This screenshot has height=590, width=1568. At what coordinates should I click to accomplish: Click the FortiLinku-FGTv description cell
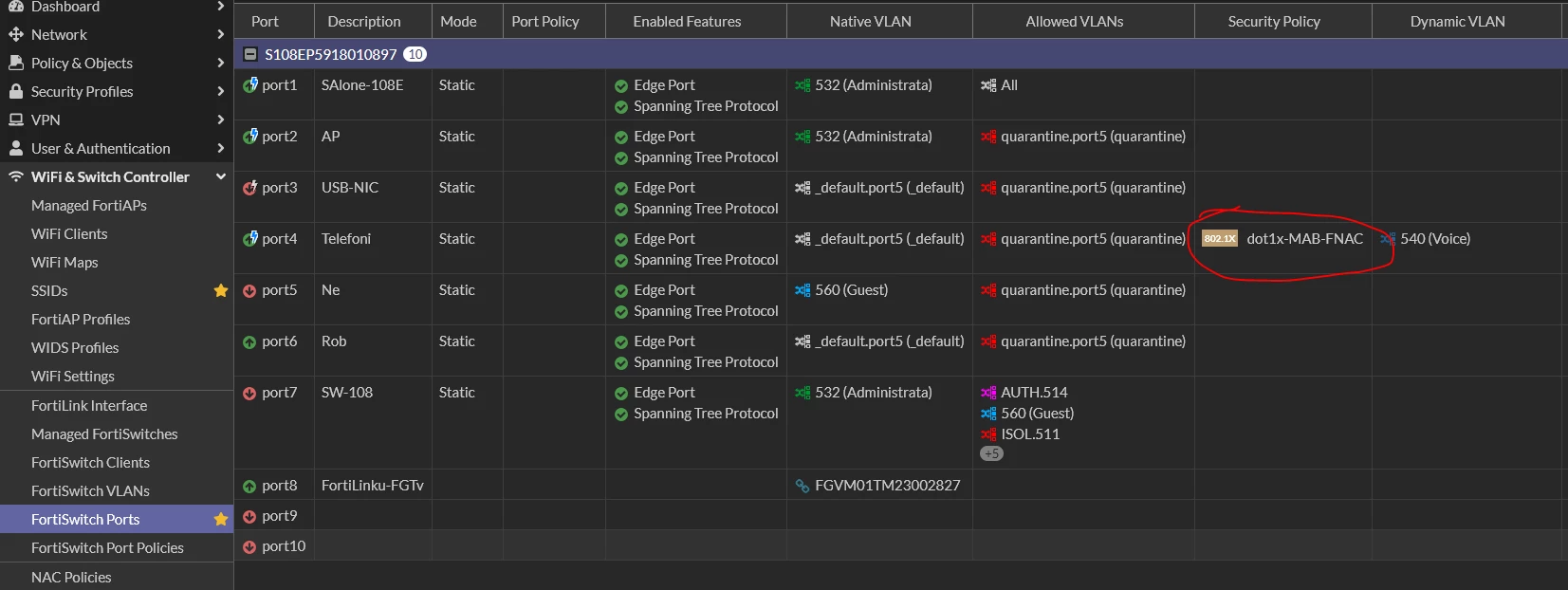[373, 486]
